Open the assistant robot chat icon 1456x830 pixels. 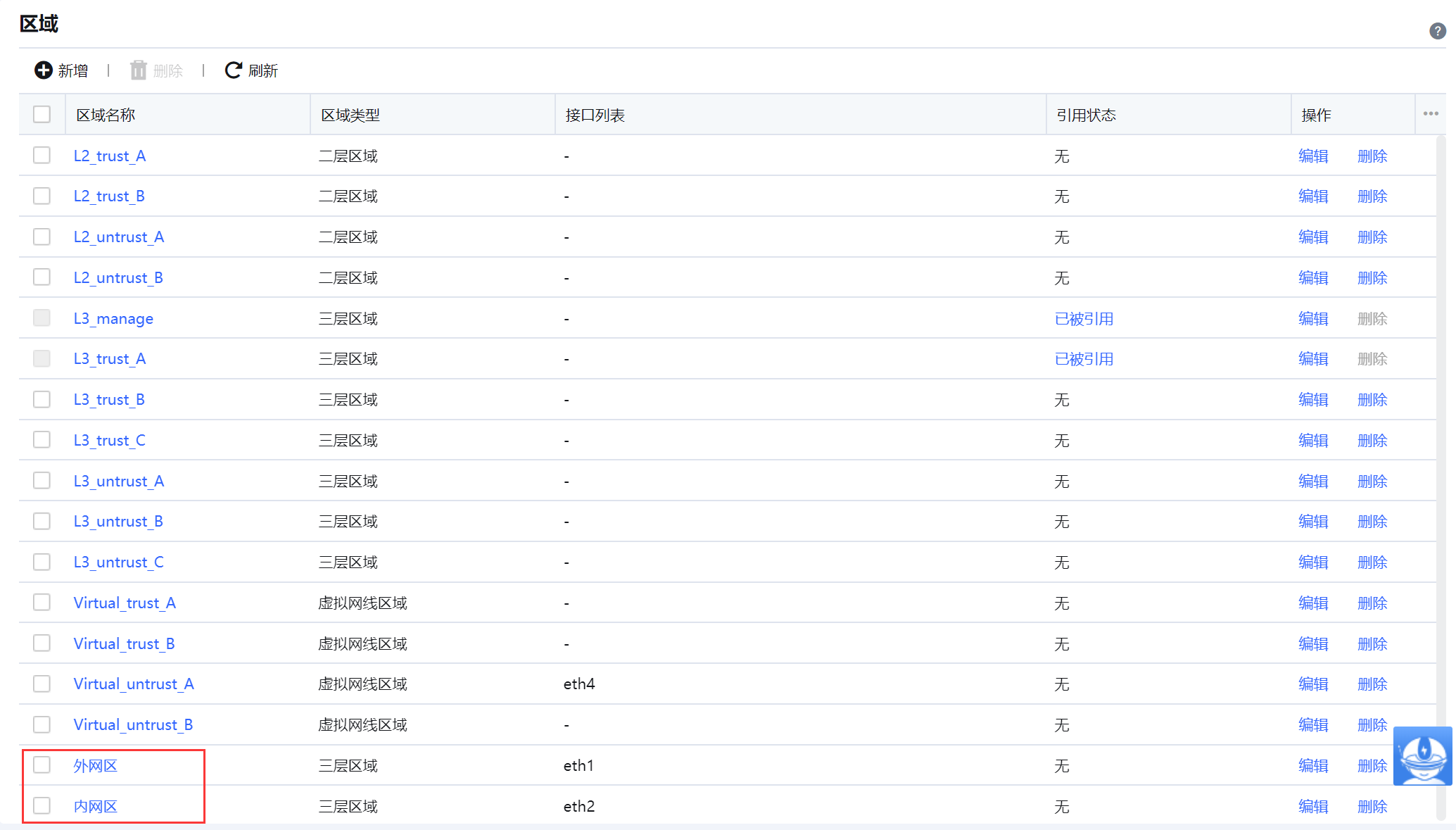(x=1423, y=756)
